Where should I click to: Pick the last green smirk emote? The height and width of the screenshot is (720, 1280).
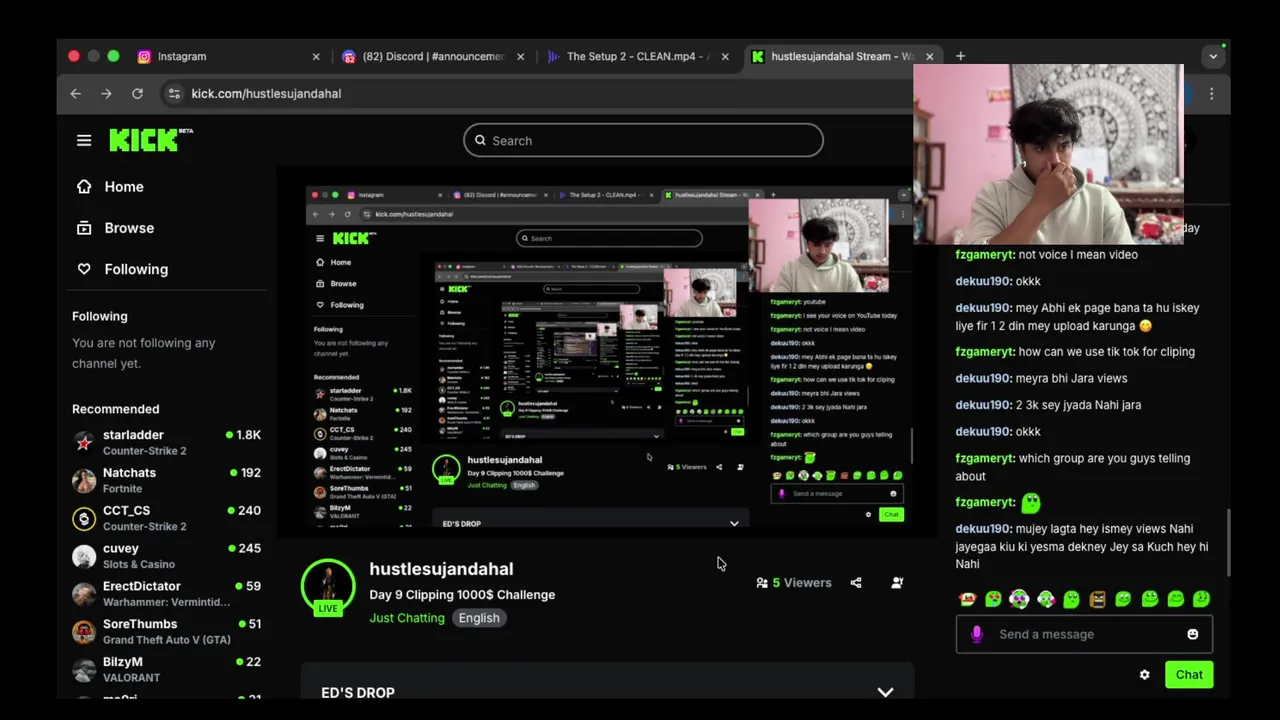1201,599
